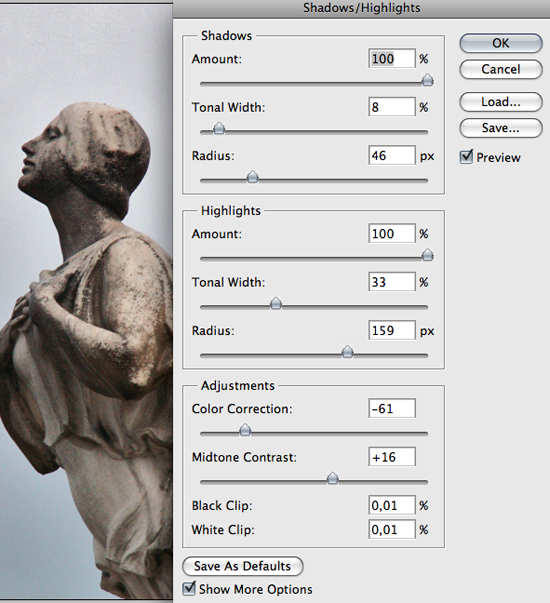Click the Highlights group heading

tap(231, 210)
